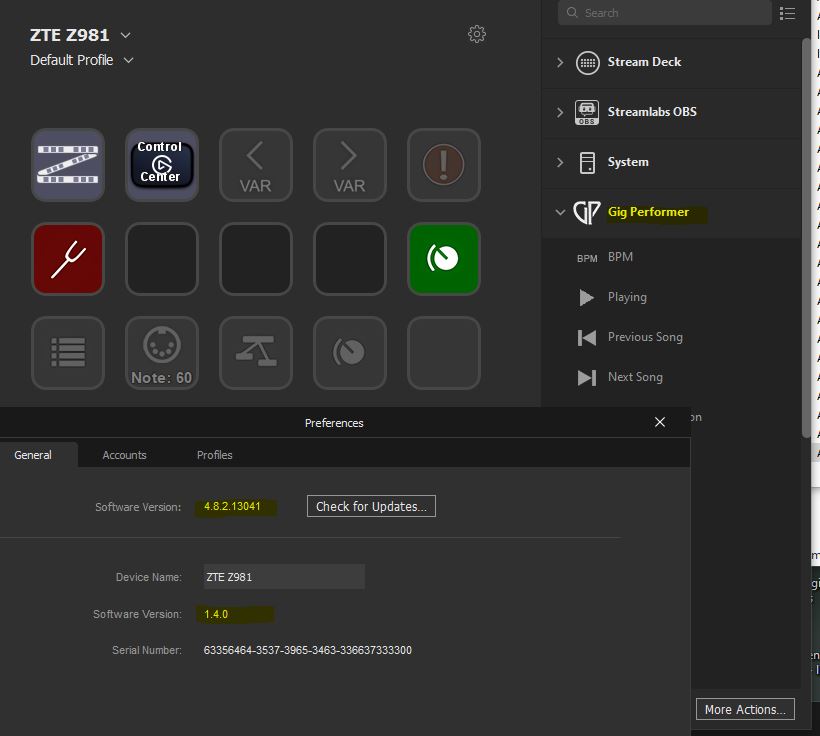Expand the Streamlabs OBS category
The width and height of the screenshot is (820, 736).
click(560, 112)
